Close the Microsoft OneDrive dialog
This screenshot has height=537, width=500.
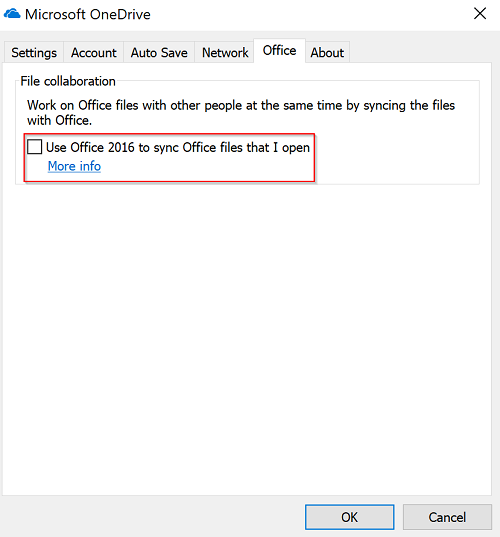click(x=480, y=14)
